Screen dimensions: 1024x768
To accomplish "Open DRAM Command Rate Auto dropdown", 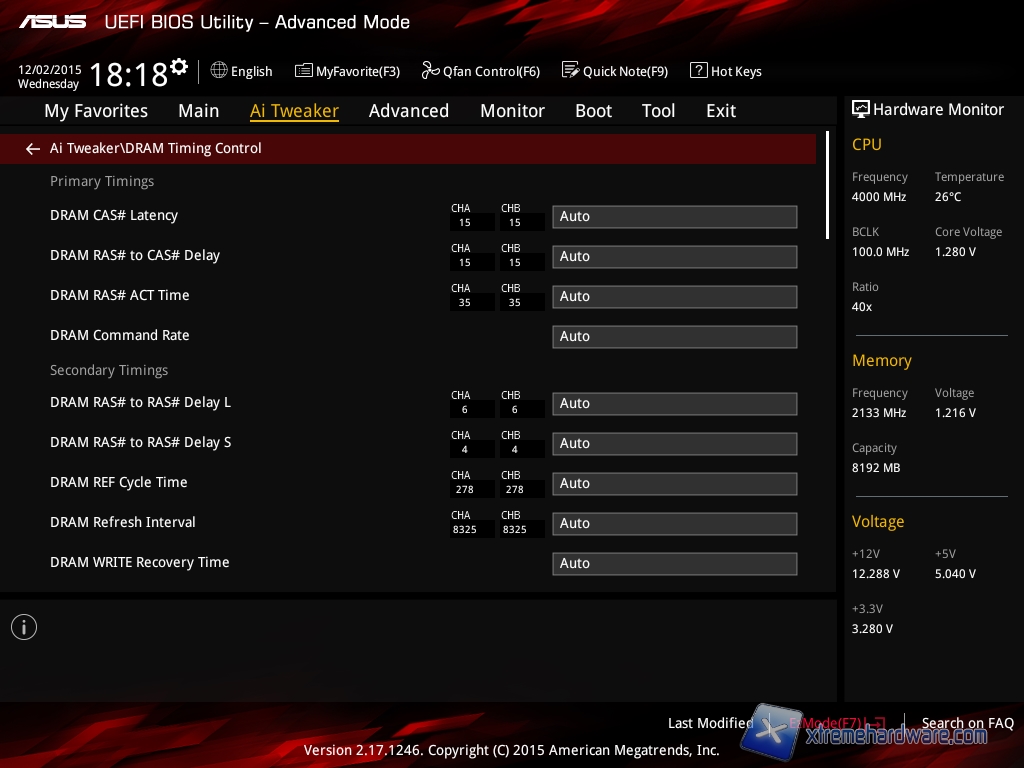I will point(674,337).
